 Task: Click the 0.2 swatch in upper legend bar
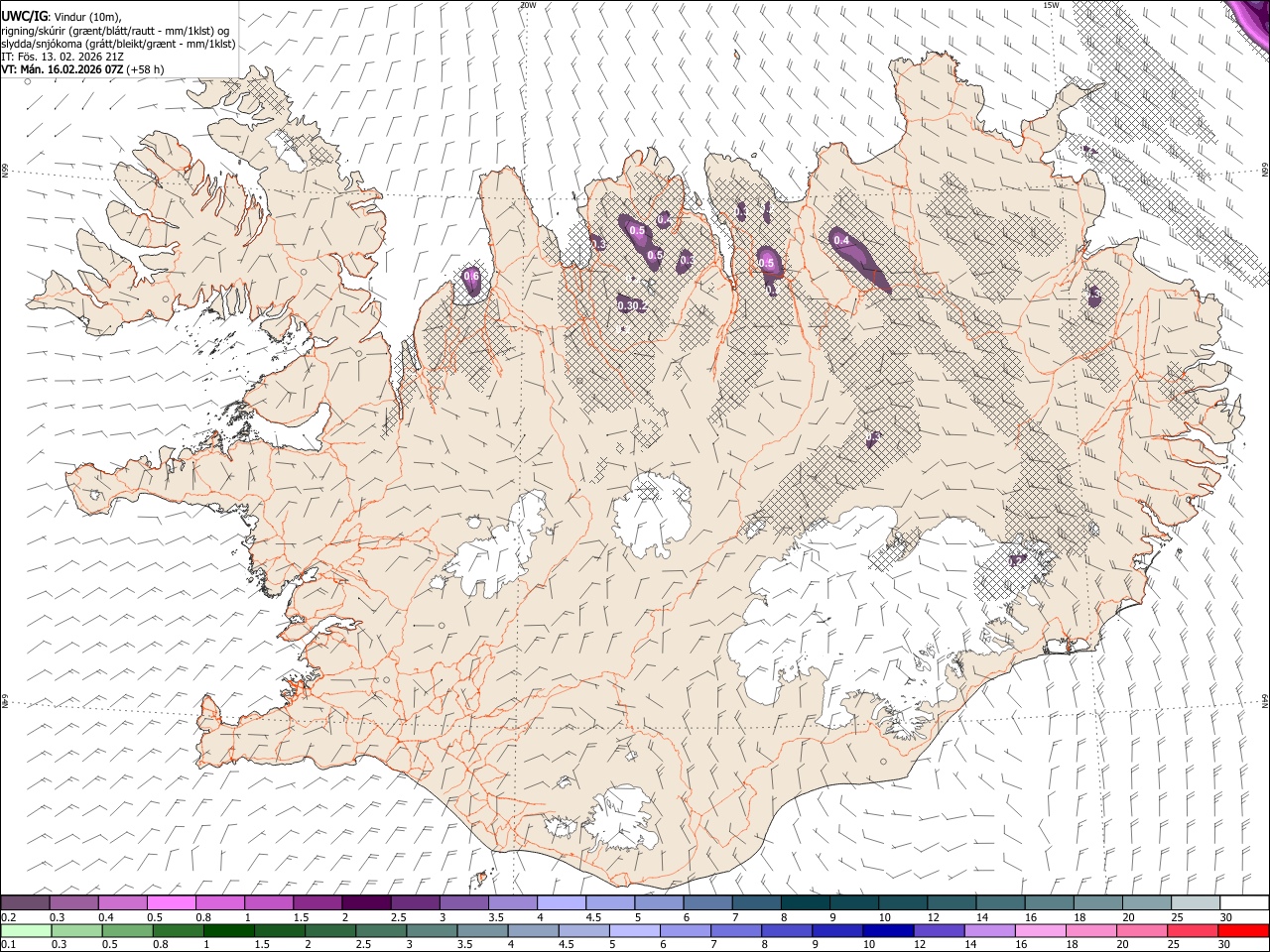pyautogui.click(x=25, y=903)
